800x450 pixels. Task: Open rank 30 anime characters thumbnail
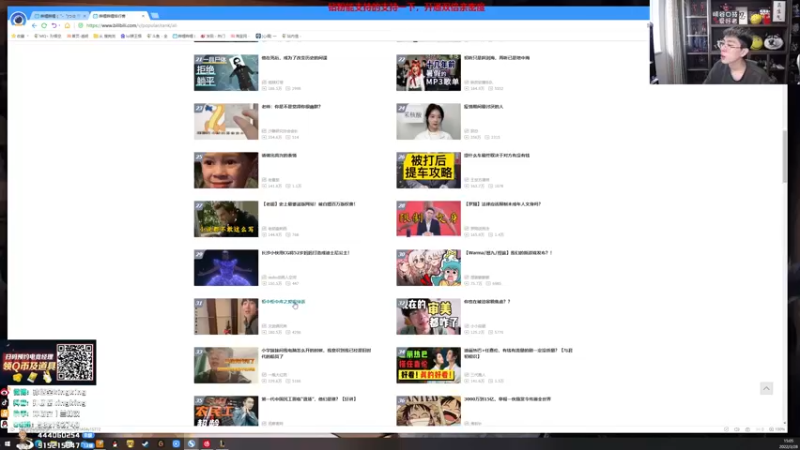coord(428,268)
